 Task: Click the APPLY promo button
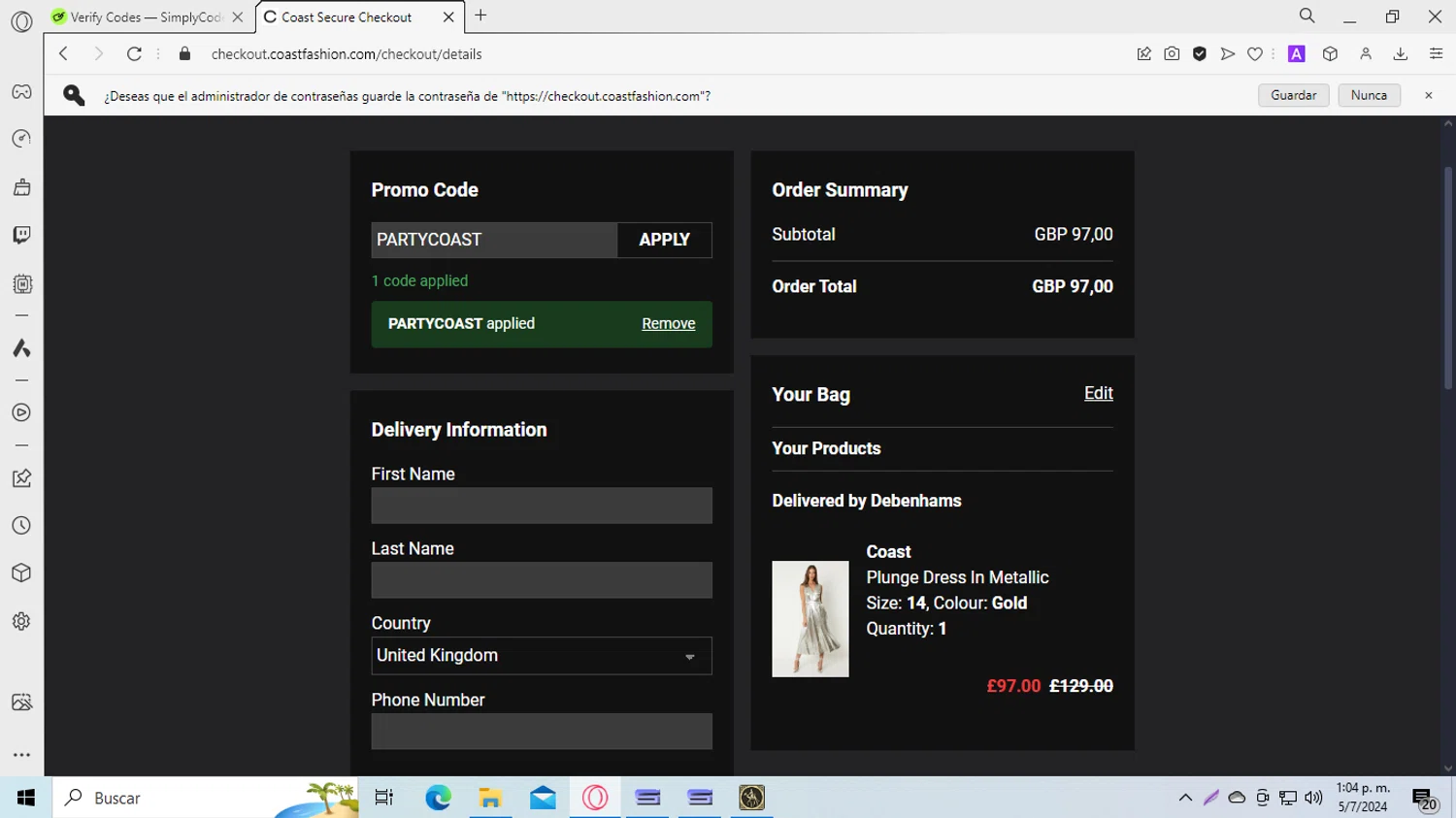665,240
